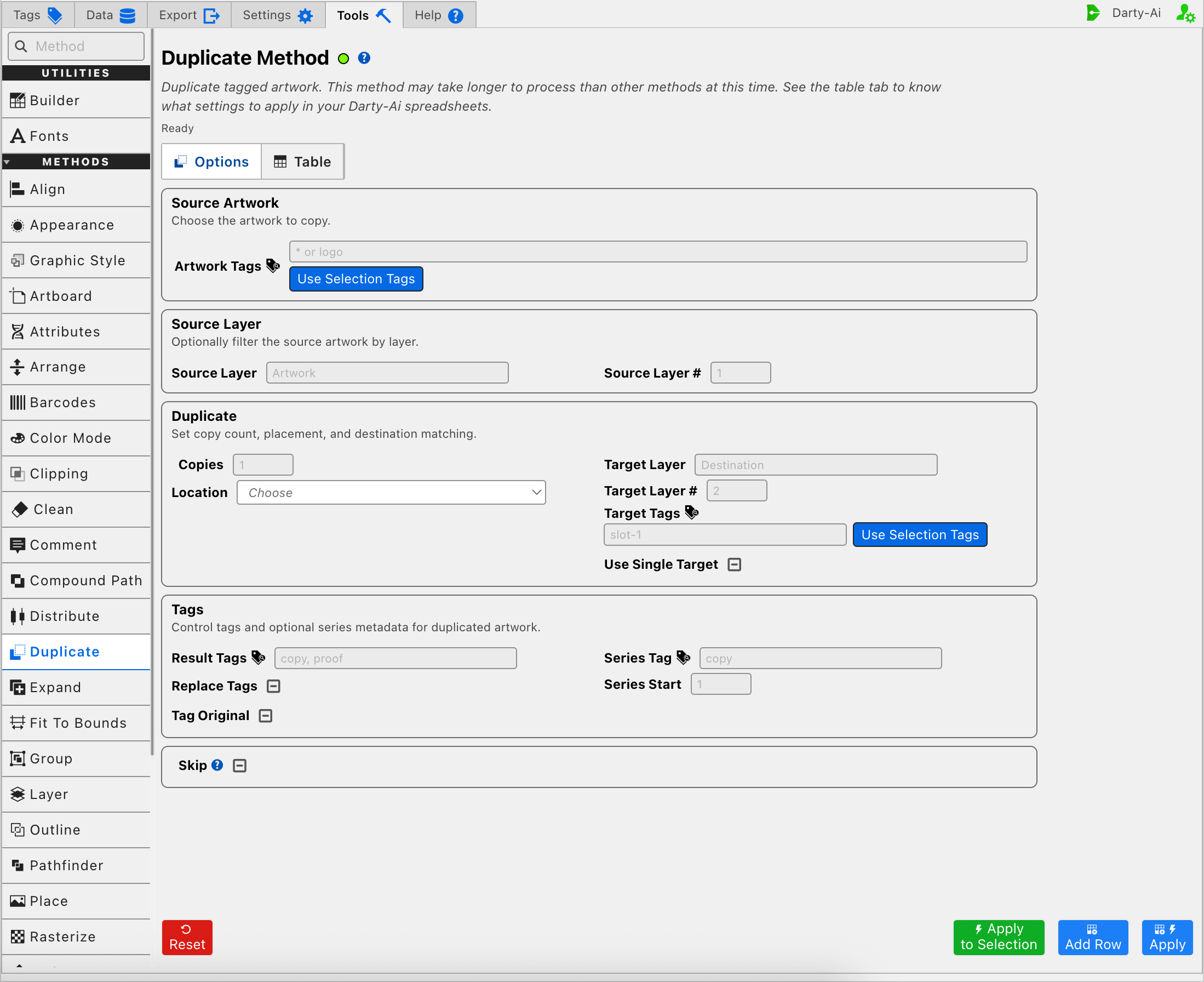Switch to the Options tab
1204x982 pixels.
tap(211, 162)
